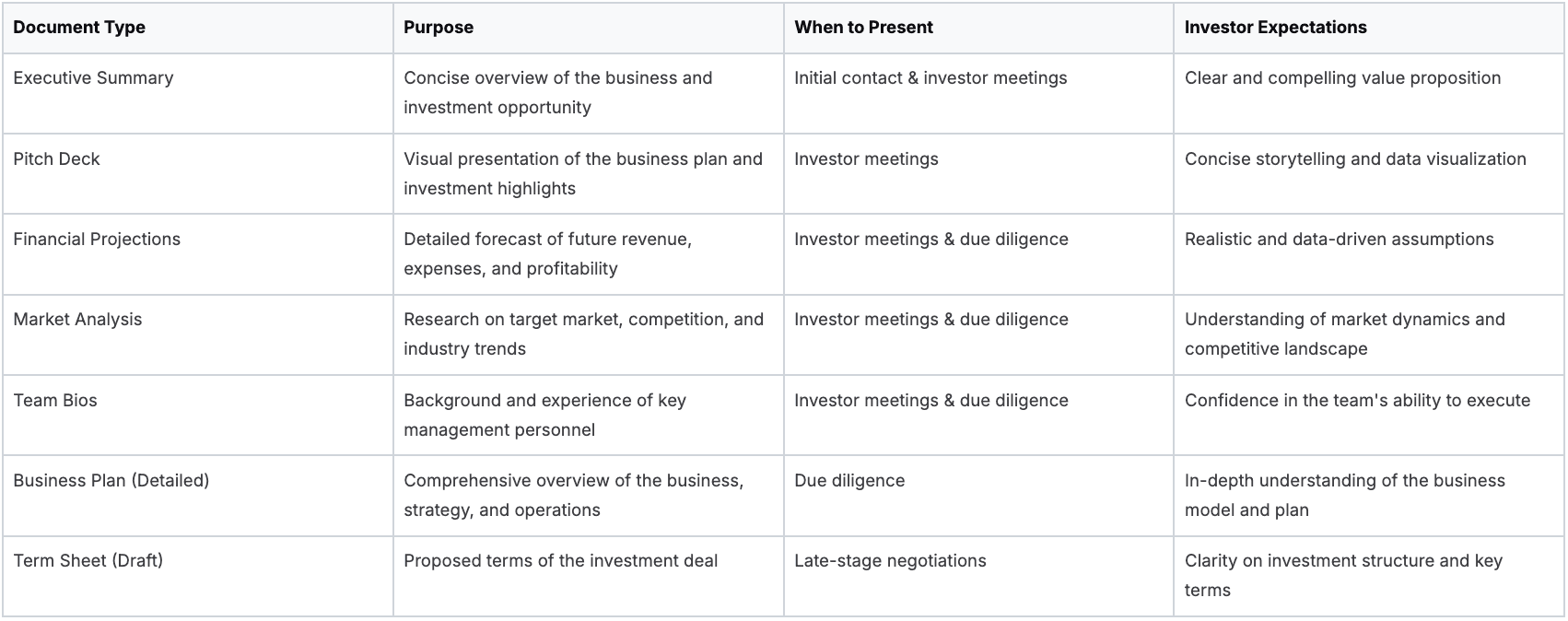
Task: Select 'Proposed terms of the investment deal'
Action: (x=560, y=561)
